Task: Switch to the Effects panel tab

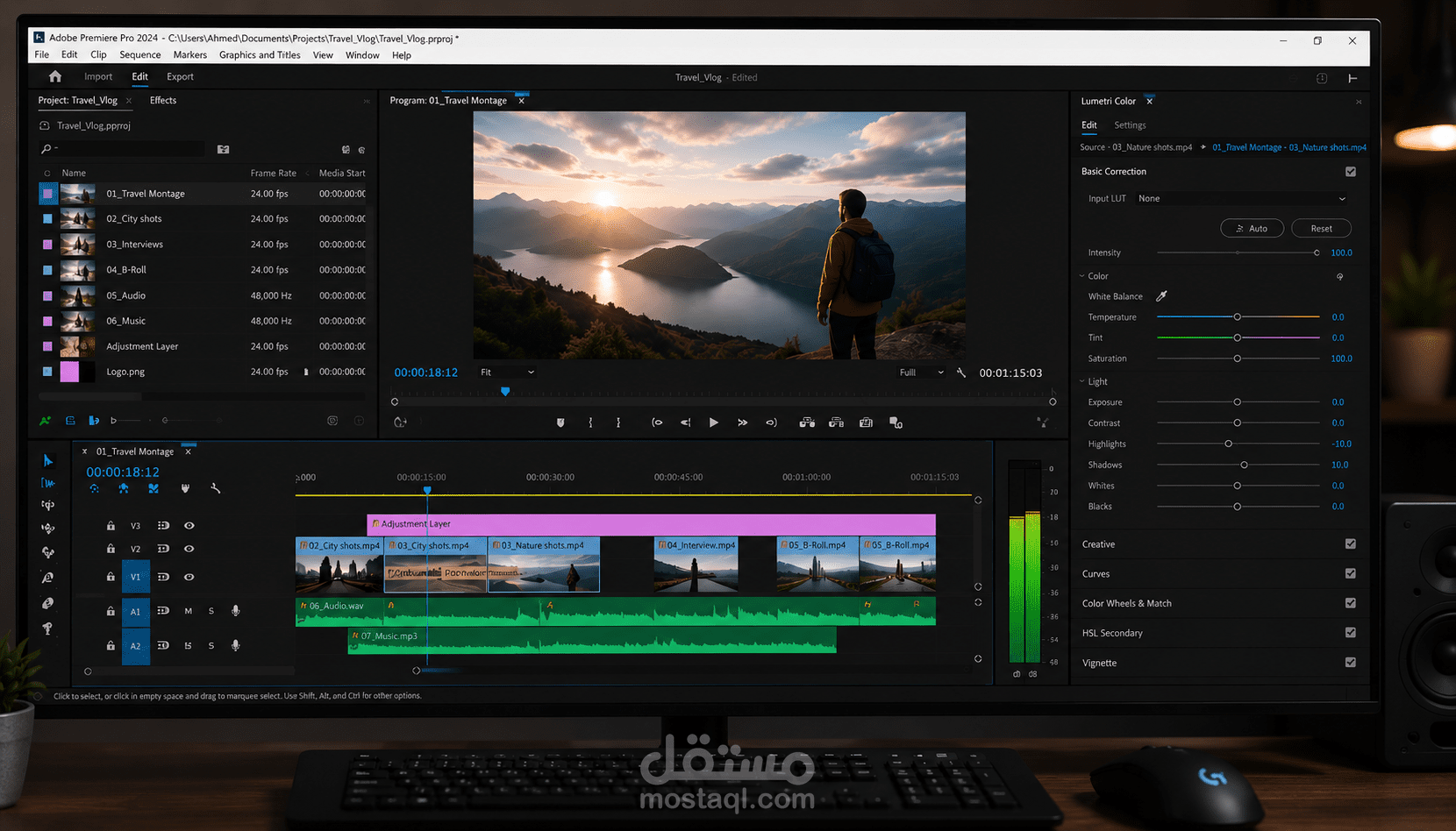Action: [163, 101]
